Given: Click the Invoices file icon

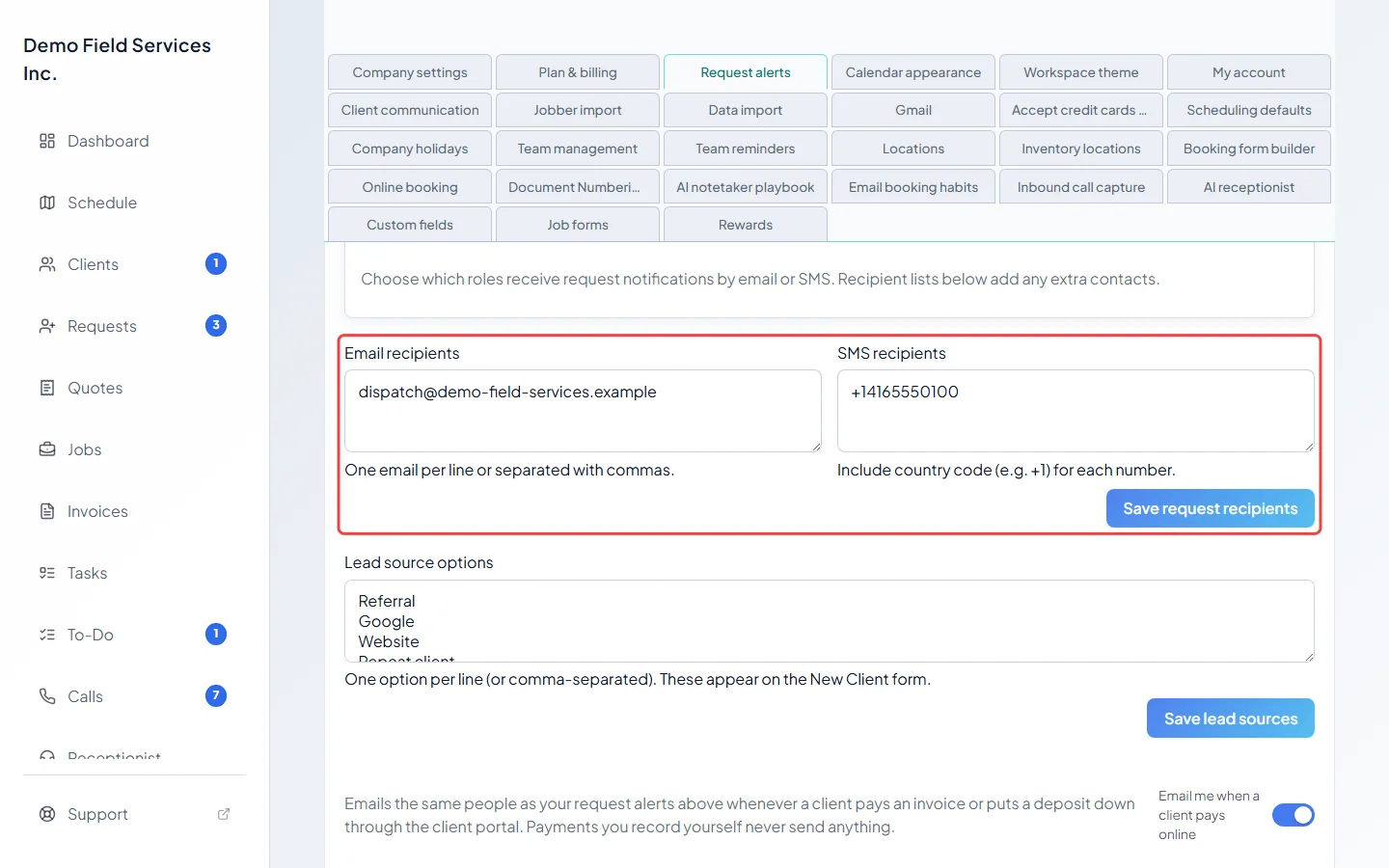Looking at the screenshot, I should point(47,511).
